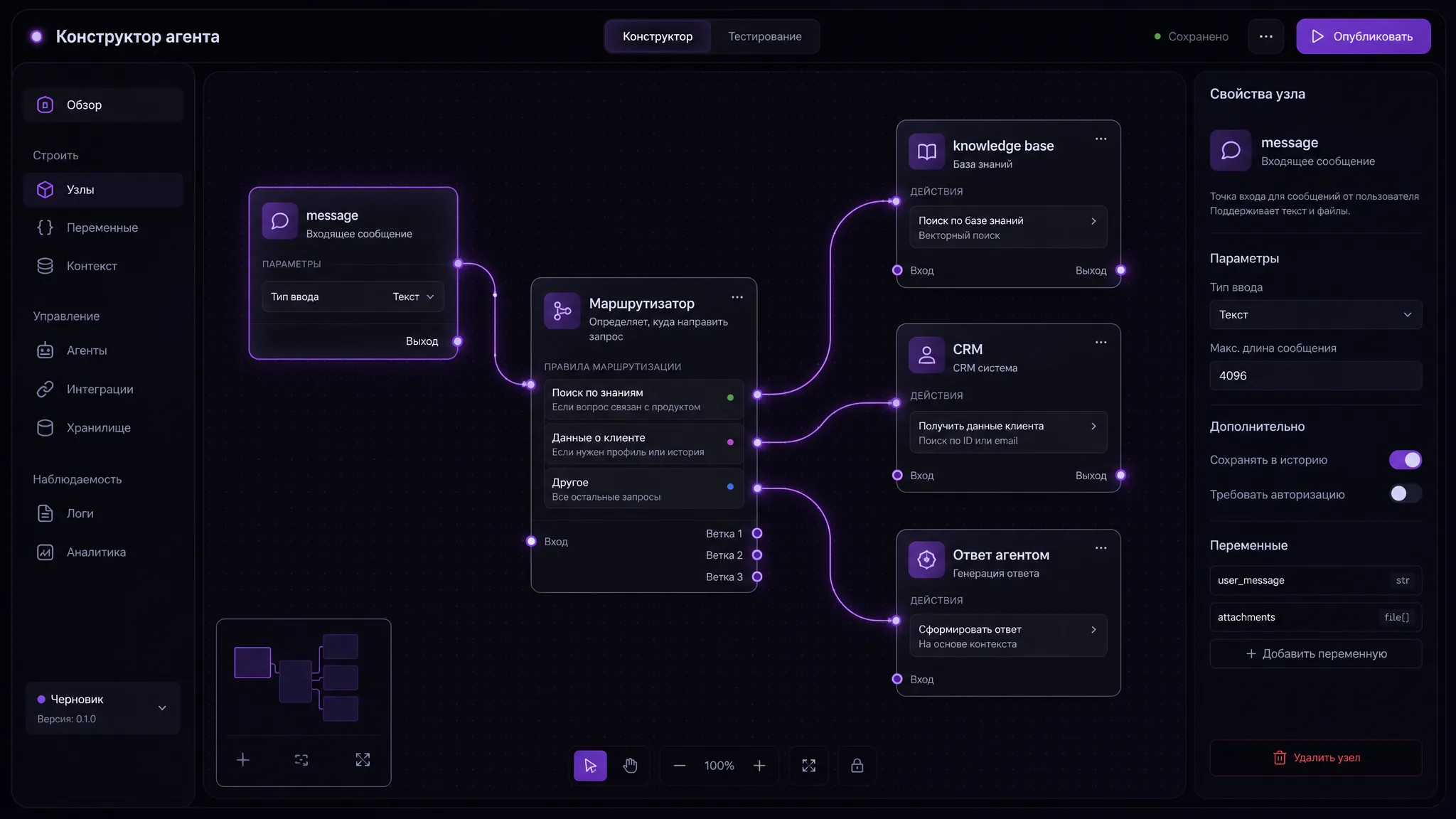1456x819 pixels.
Task: Select the hand pan tool
Action: (x=630, y=766)
